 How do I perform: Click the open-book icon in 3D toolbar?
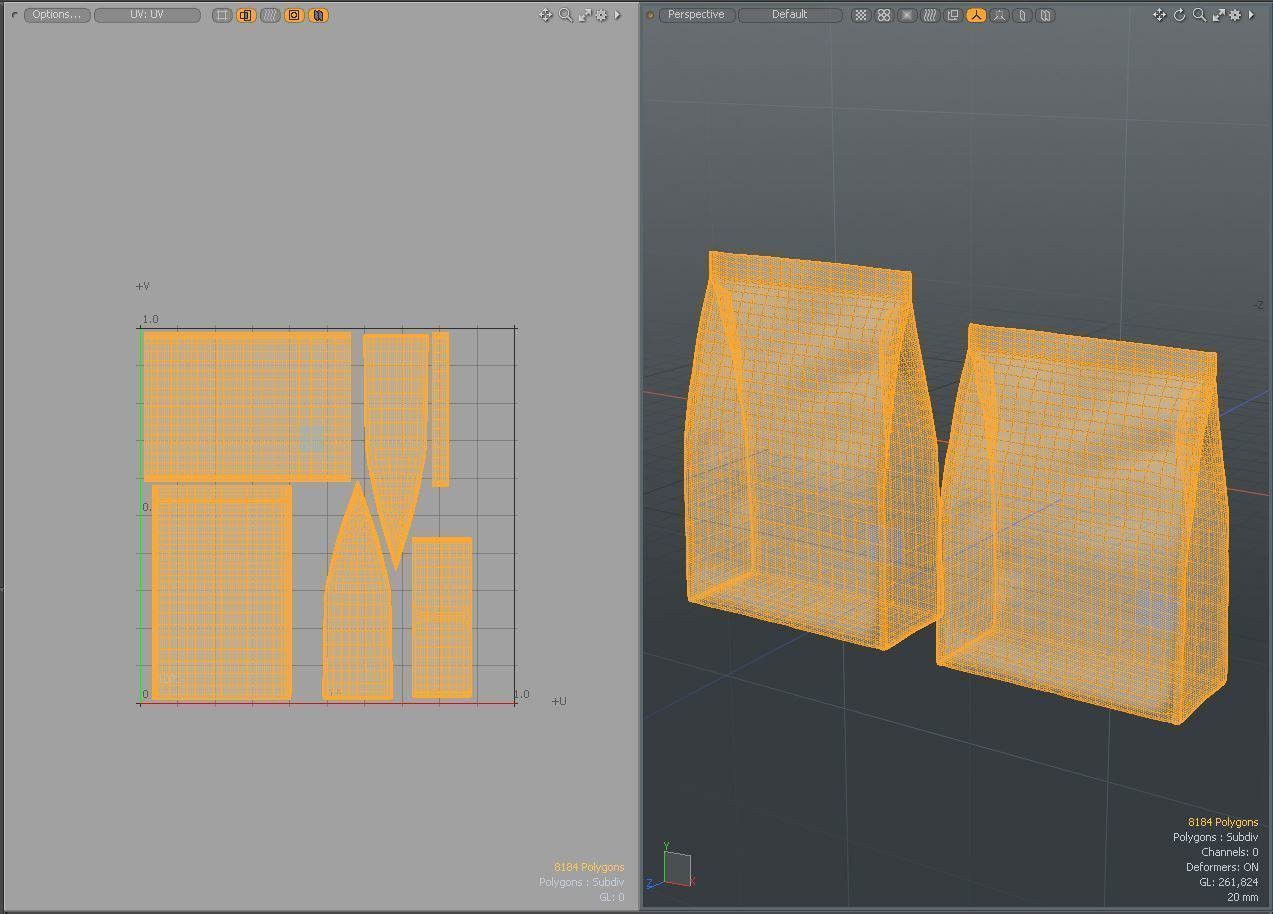pos(1045,15)
